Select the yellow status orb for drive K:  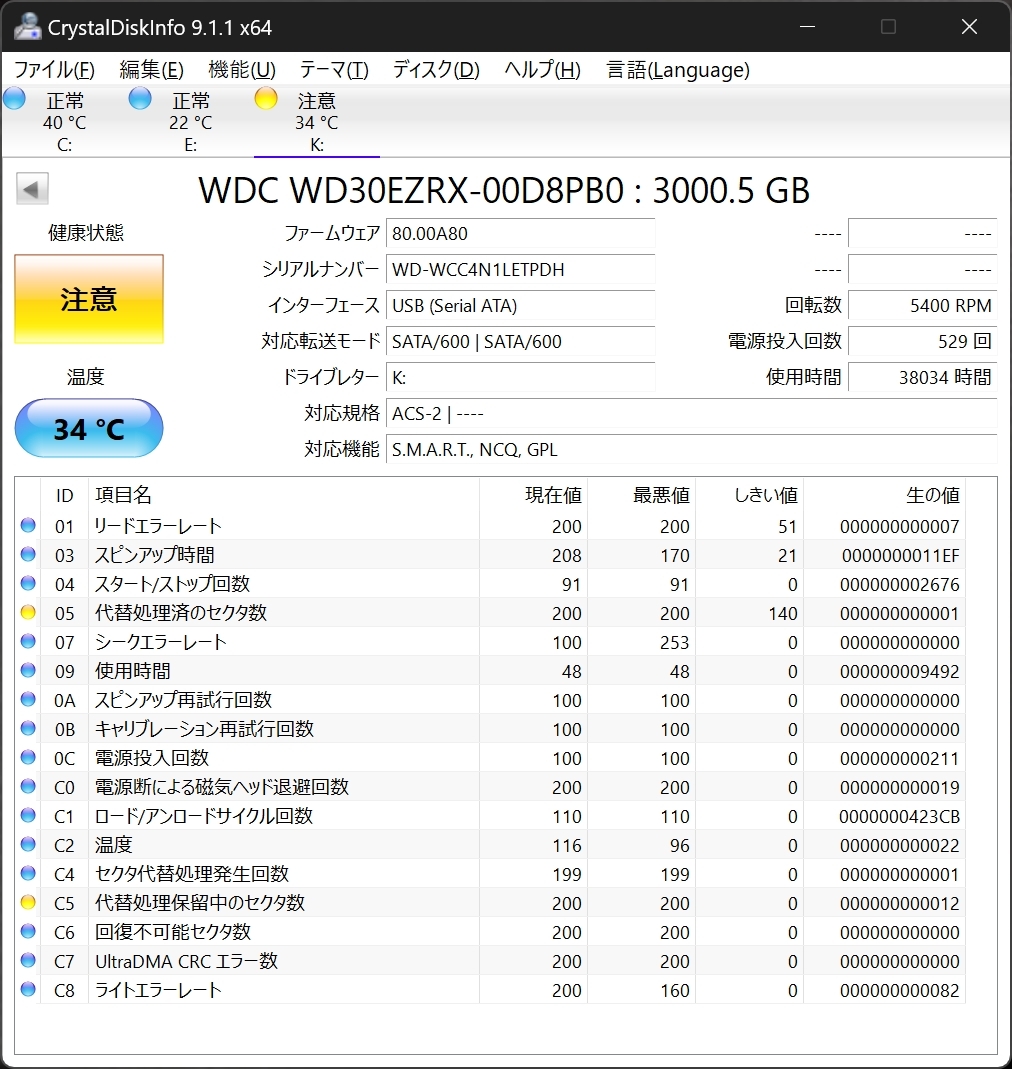(266, 99)
